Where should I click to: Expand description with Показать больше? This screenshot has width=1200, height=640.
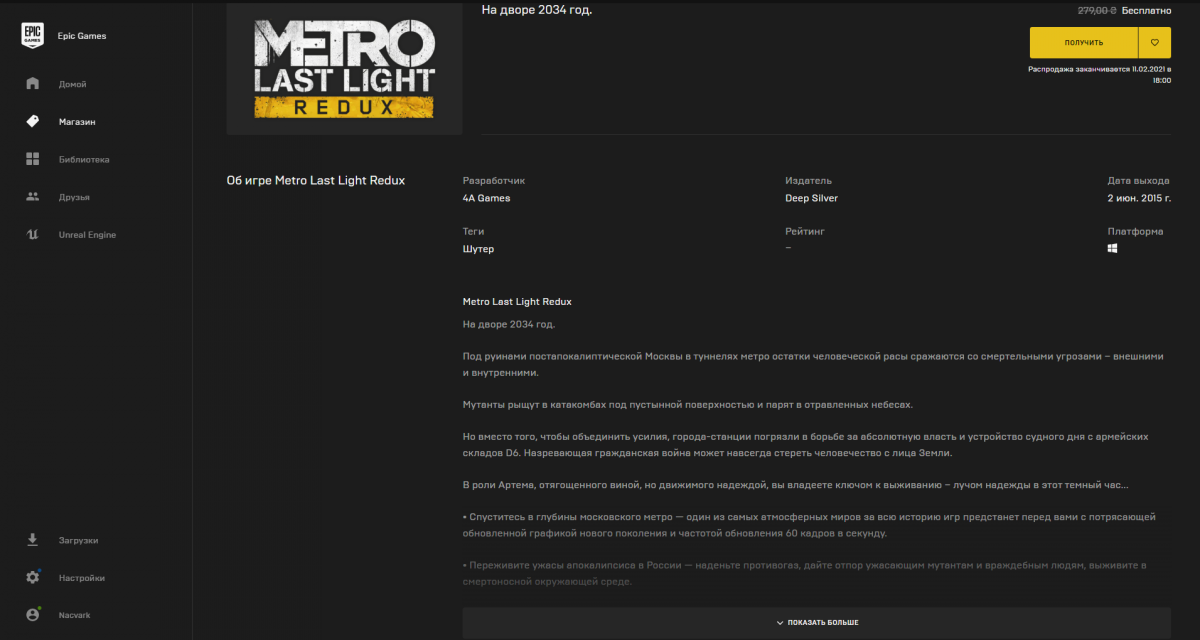[x=816, y=622]
